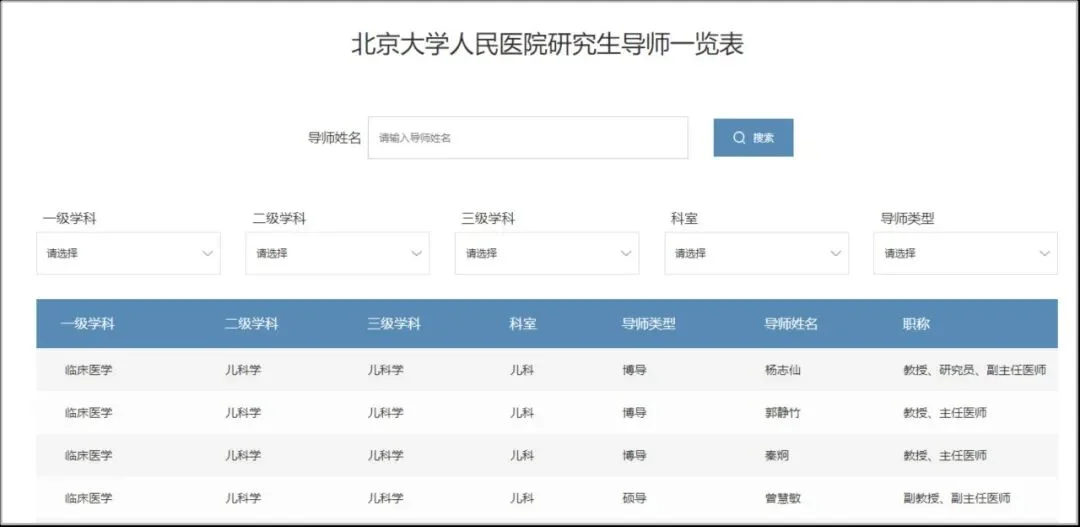Select the 职称 table column header
This screenshot has width=1080, height=527.
coord(917,324)
